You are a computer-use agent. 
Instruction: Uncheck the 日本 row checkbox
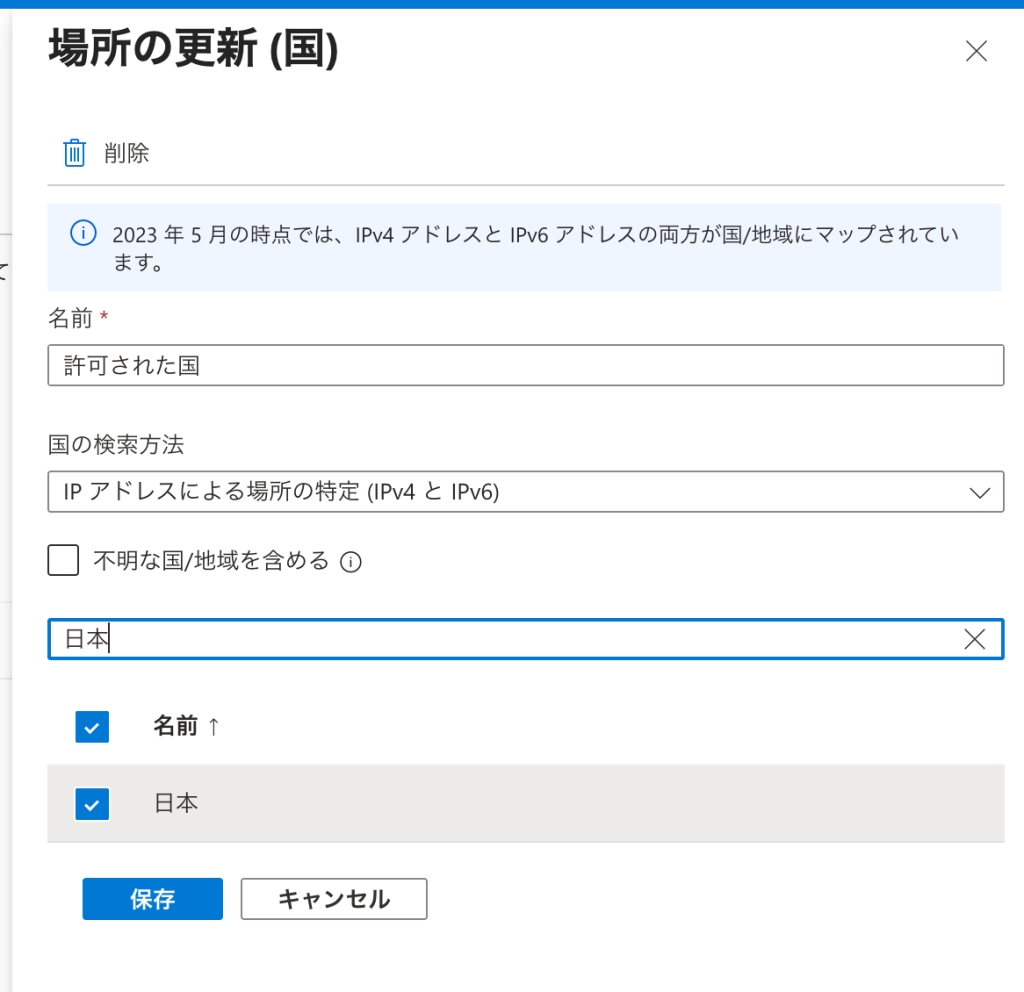[x=92, y=803]
